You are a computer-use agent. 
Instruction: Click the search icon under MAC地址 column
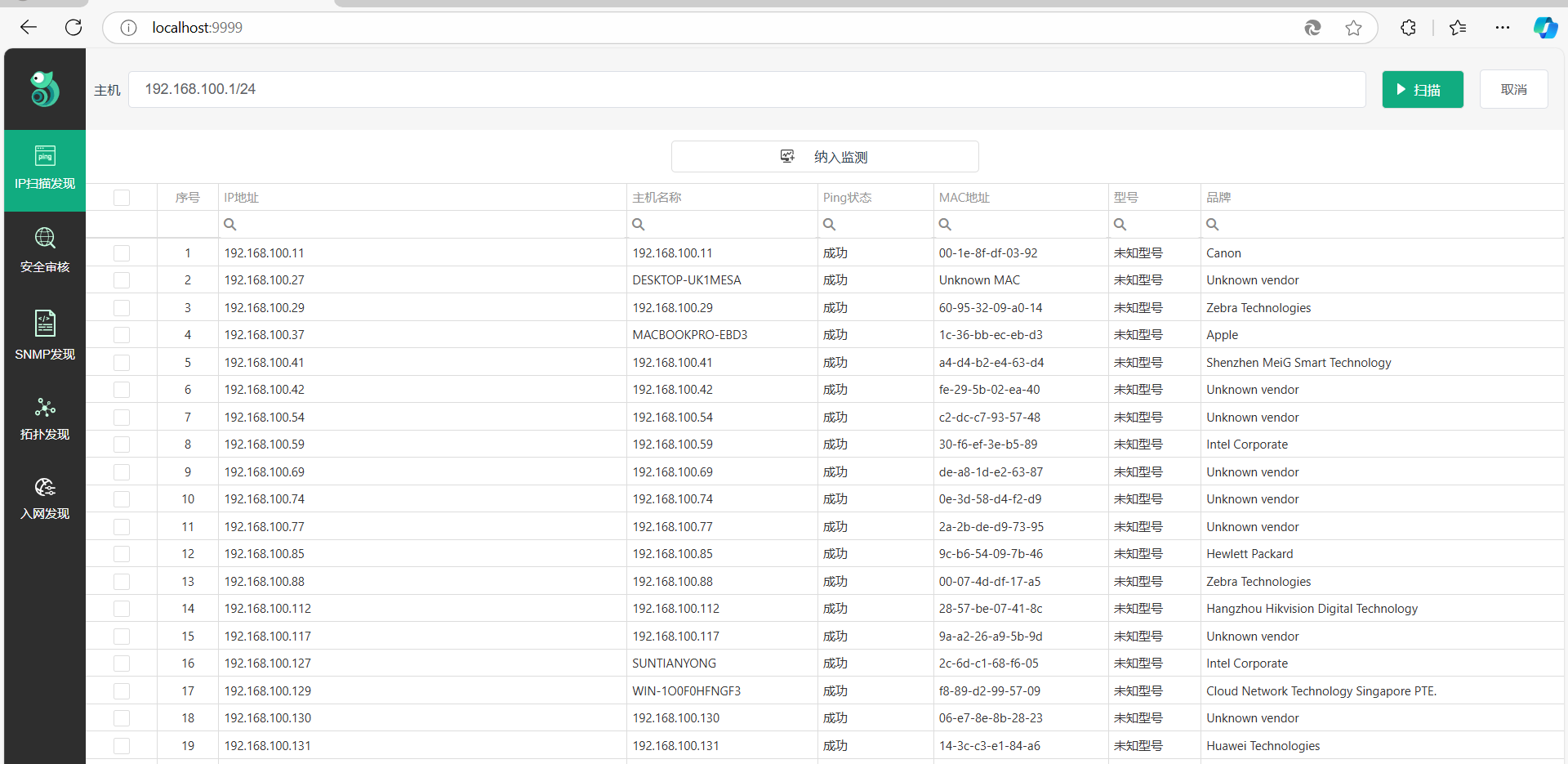coord(945,225)
